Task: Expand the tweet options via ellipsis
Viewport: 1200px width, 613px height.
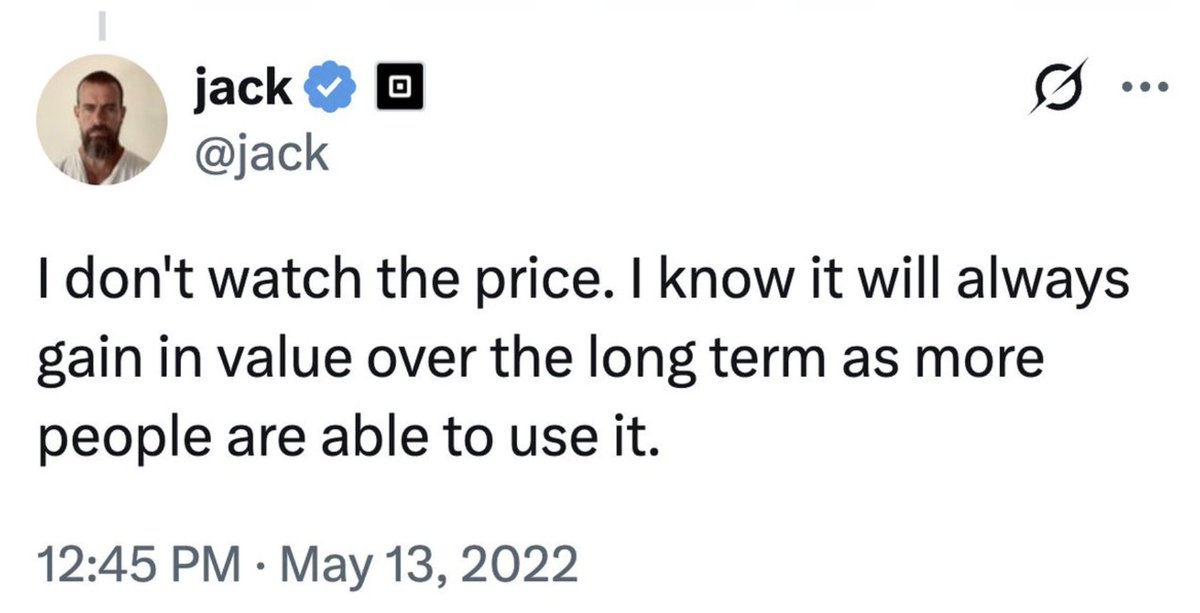Action: coord(1142,87)
